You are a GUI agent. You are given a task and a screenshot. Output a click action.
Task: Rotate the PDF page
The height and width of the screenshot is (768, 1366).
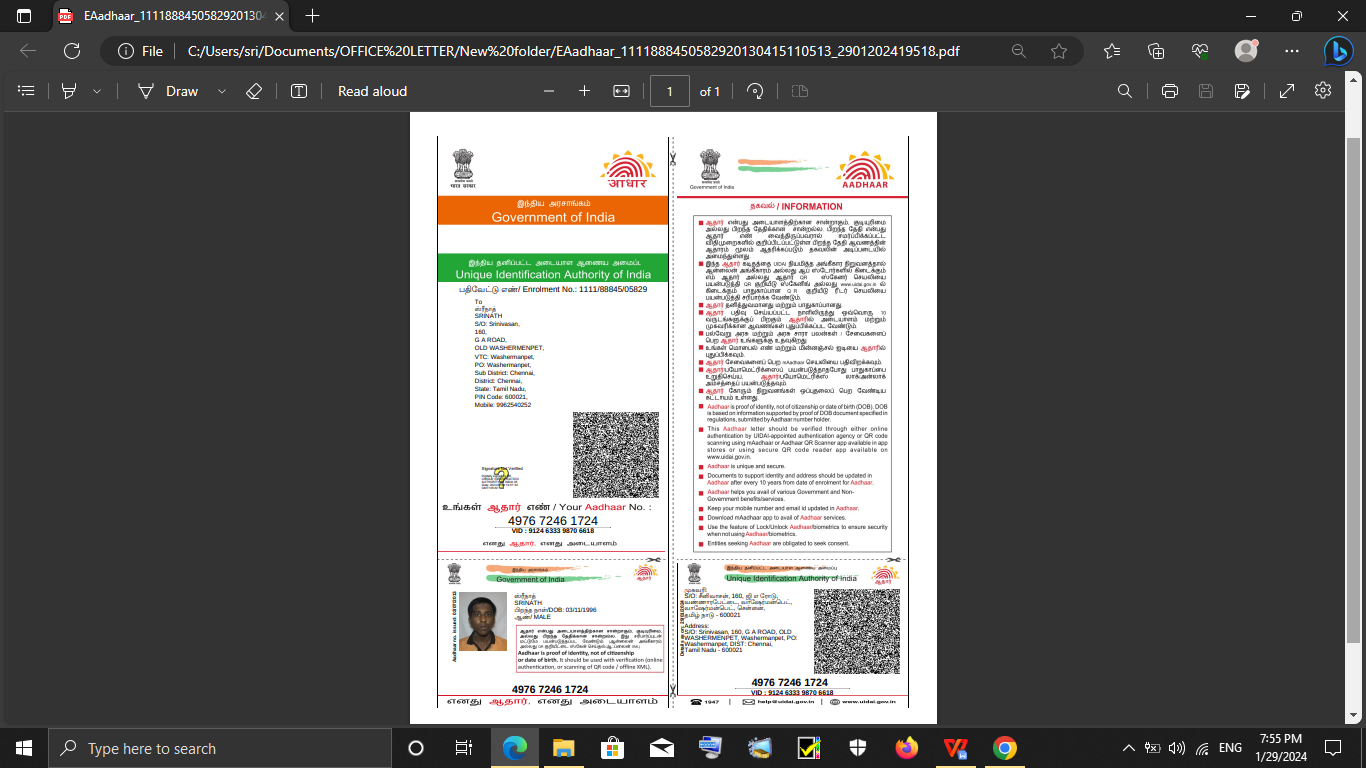(x=756, y=91)
